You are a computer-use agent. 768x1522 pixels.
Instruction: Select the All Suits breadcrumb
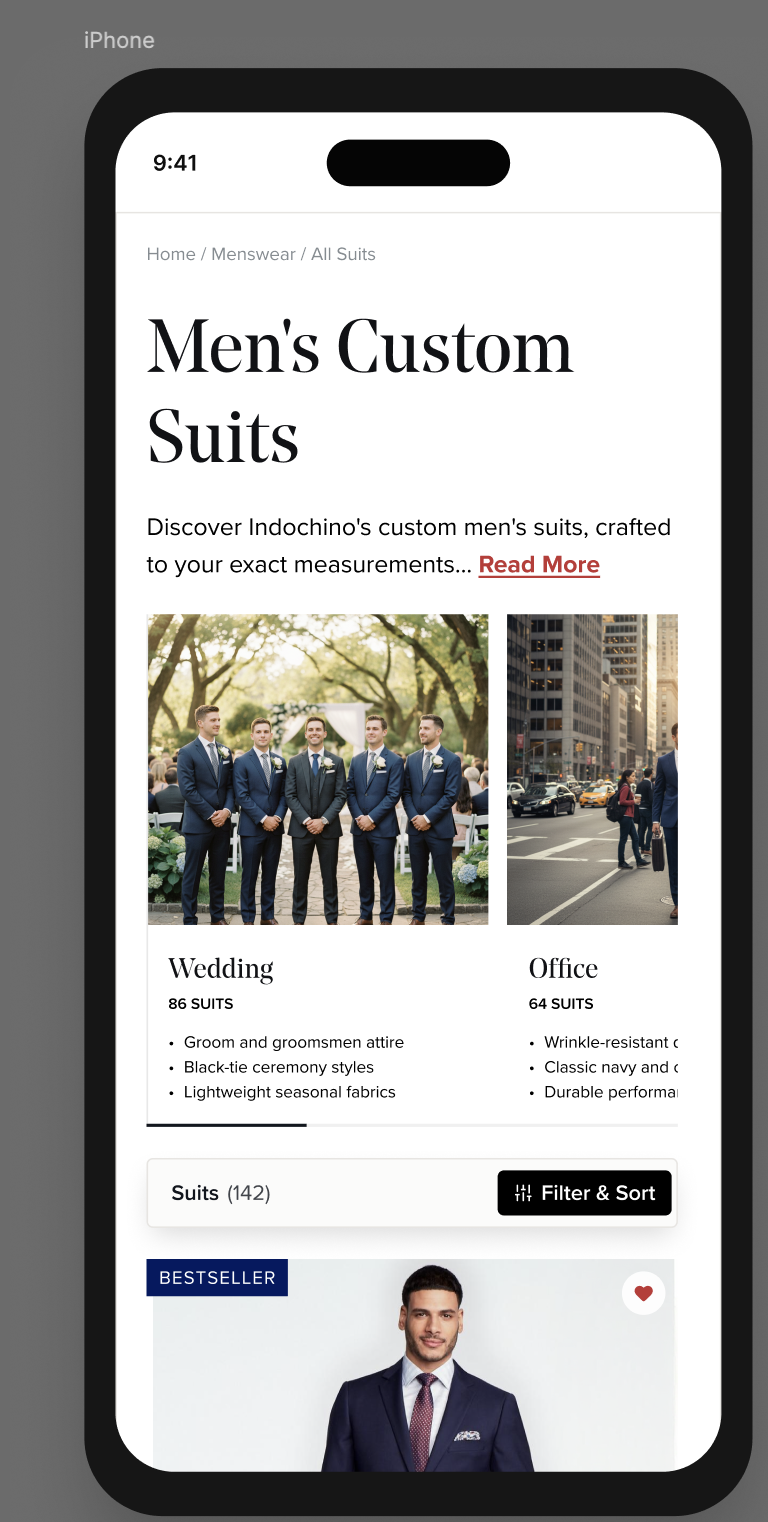click(x=343, y=254)
